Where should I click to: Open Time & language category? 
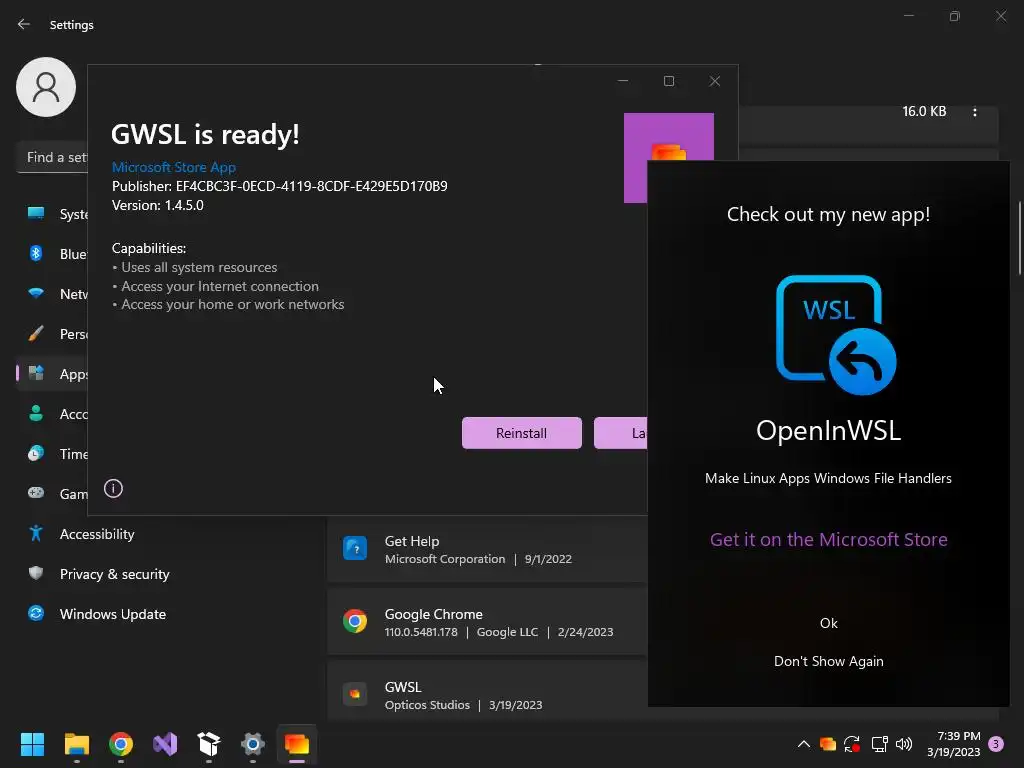tap(52, 454)
